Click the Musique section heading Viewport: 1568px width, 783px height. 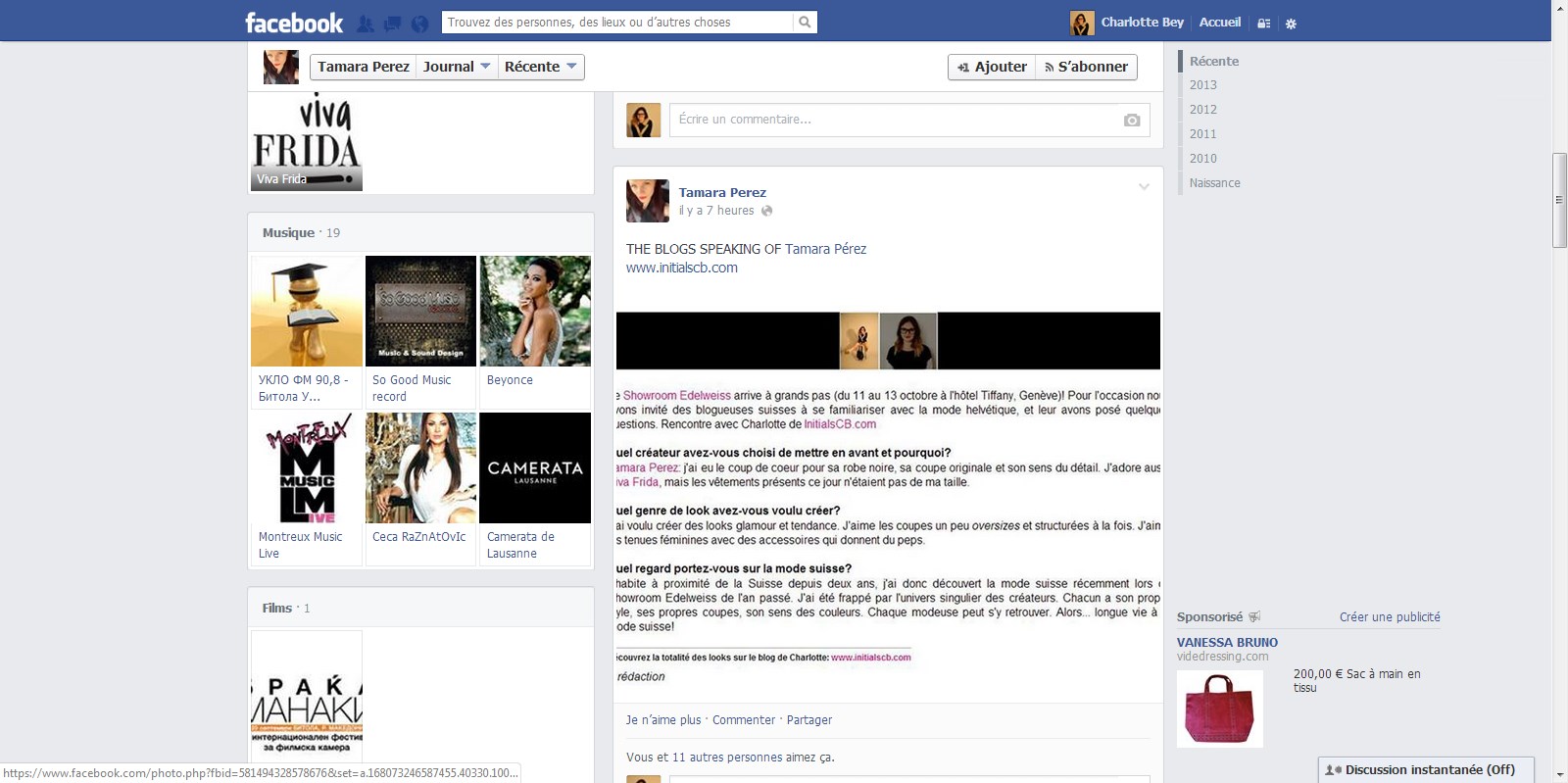click(288, 233)
